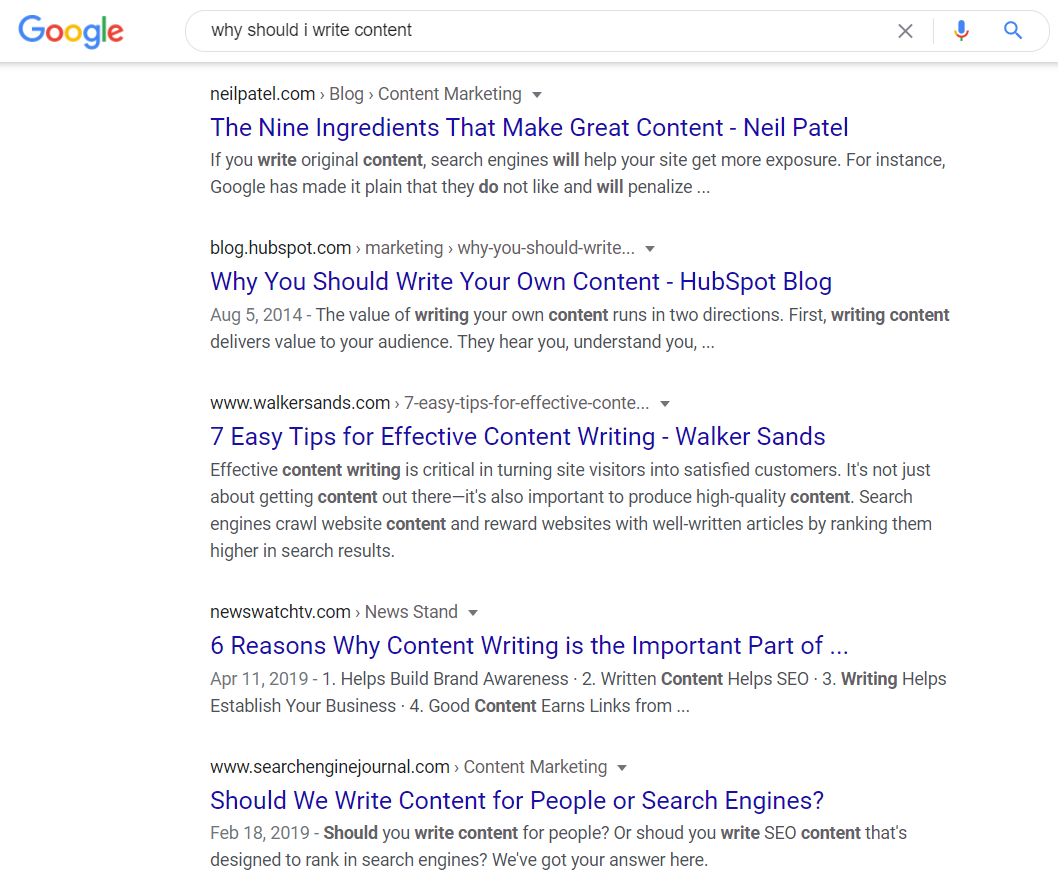Viewport: 1058px width, 889px height.
Task: Open 7 Easy Tips for Effective Content Writing
Action: pos(518,436)
